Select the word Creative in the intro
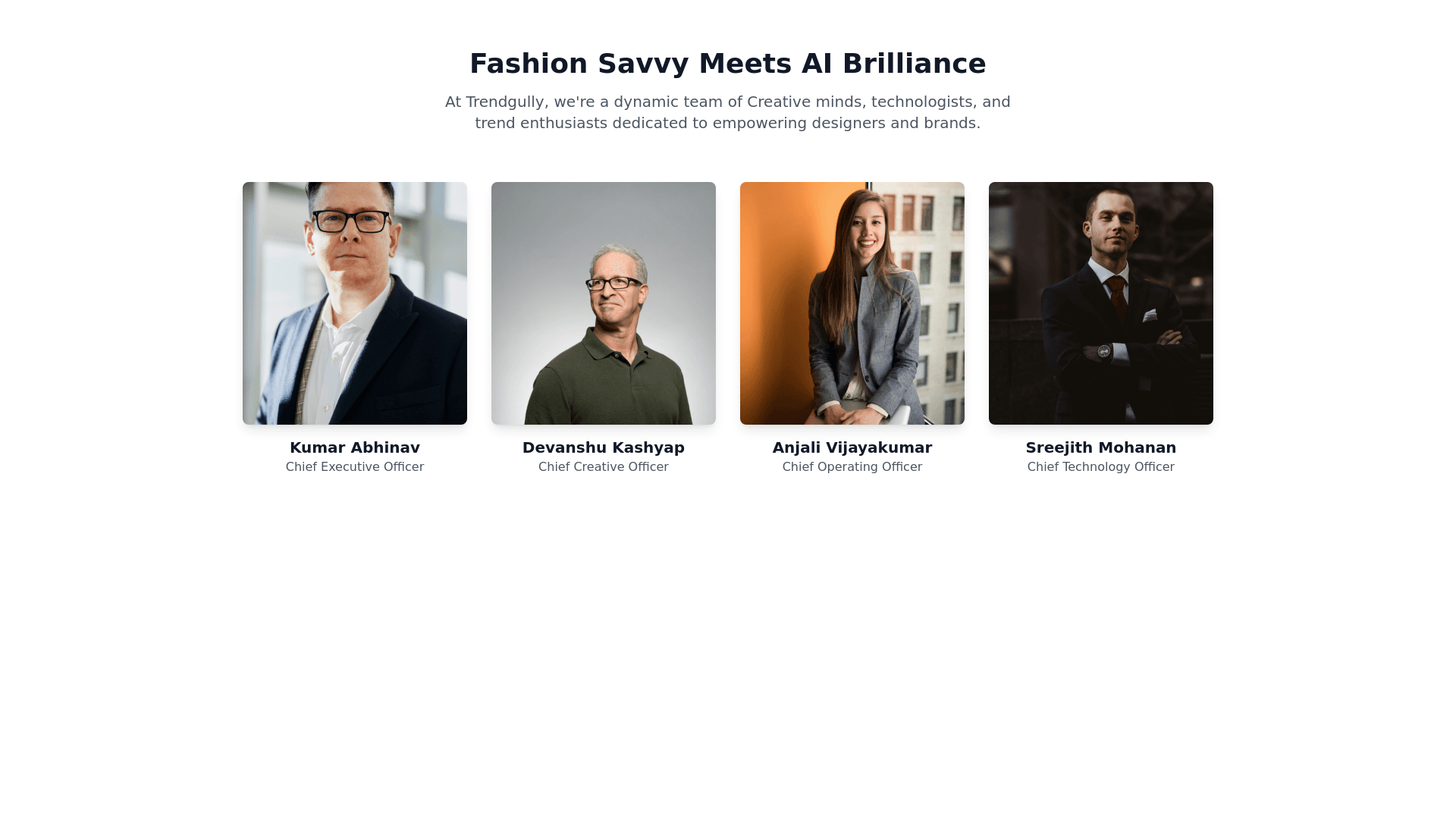 click(x=779, y=102)
